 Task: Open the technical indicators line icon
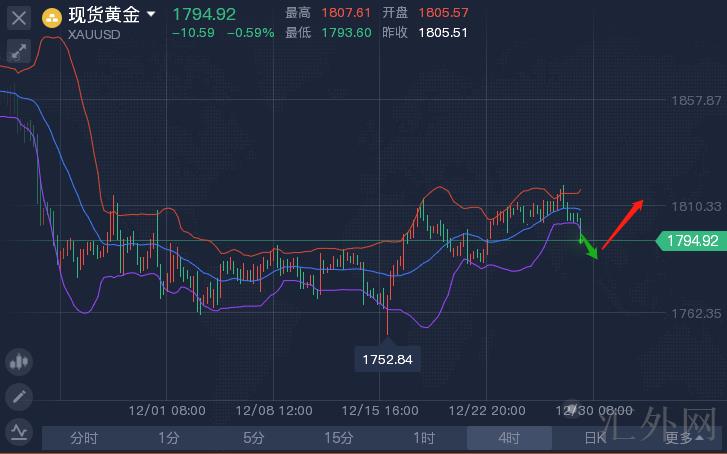(x=19, y=431)
